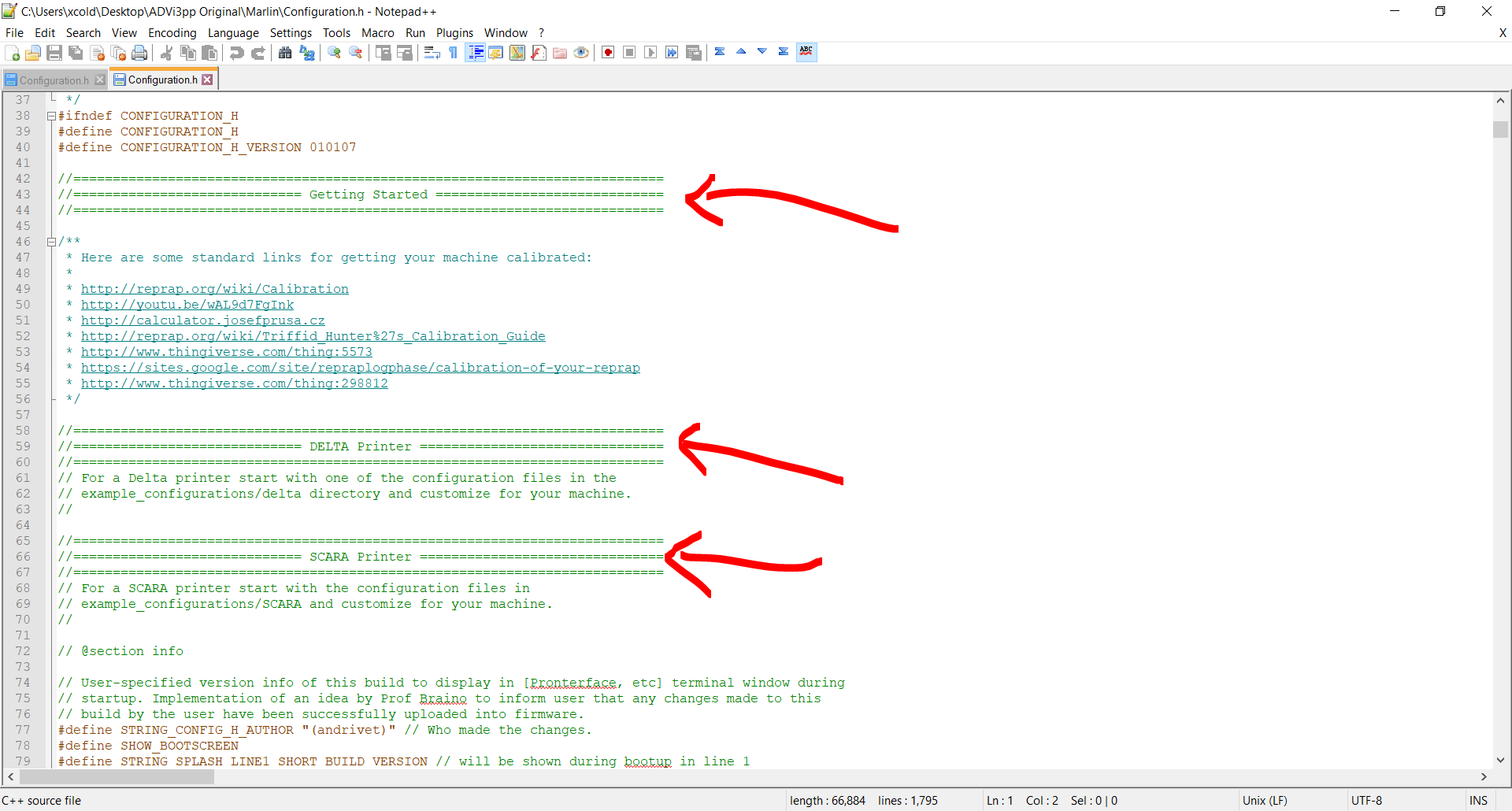1512x811 pixels.
Task: Toggle Synchronize Horizontal Scrolling
Action: tap(405, 53)
